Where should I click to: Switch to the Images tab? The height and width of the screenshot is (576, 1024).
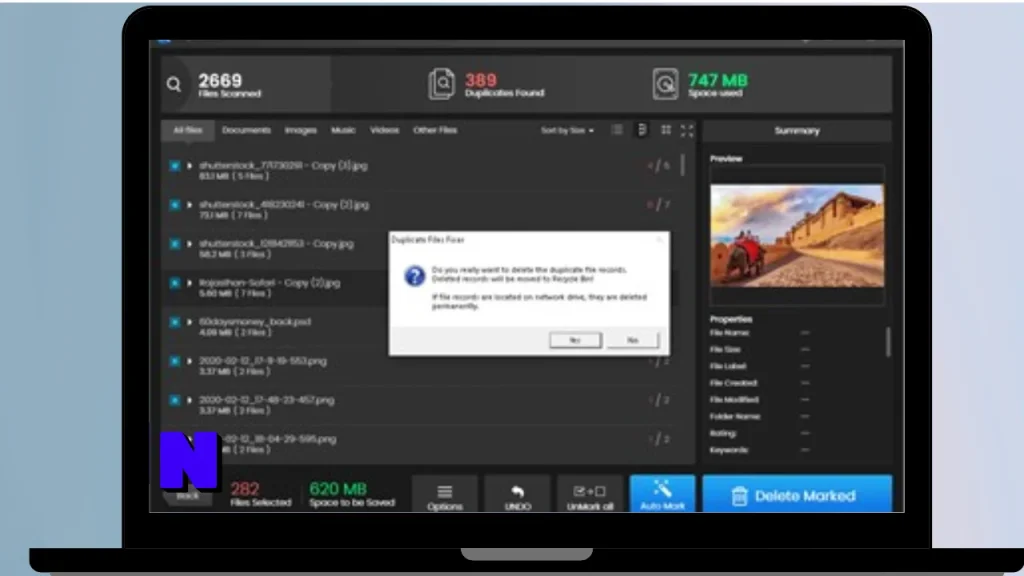[x=300, y=130]
